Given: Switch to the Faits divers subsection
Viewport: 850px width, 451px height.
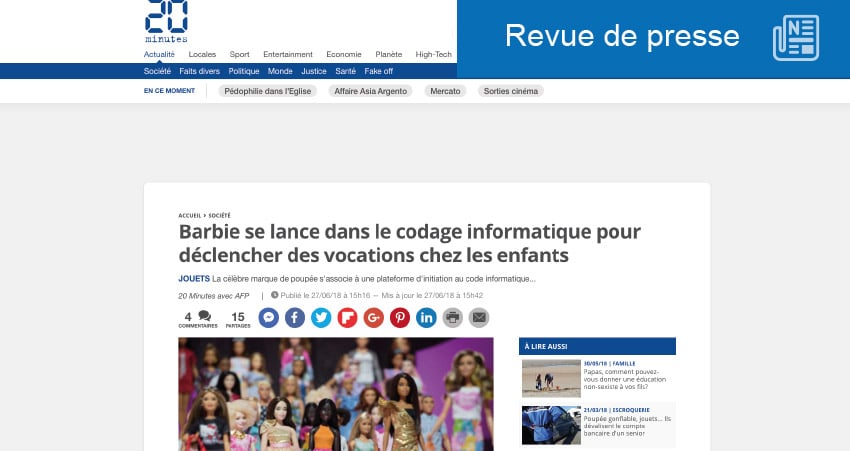Looking at the screenshot, I should 200,71.
